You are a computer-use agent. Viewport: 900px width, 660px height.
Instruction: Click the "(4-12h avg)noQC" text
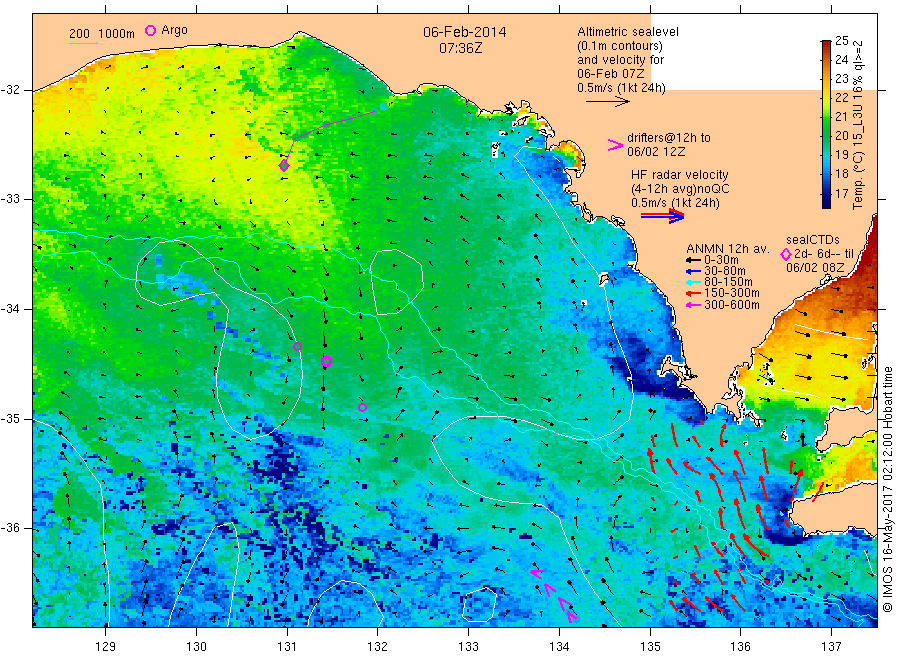tap(680, 189)
